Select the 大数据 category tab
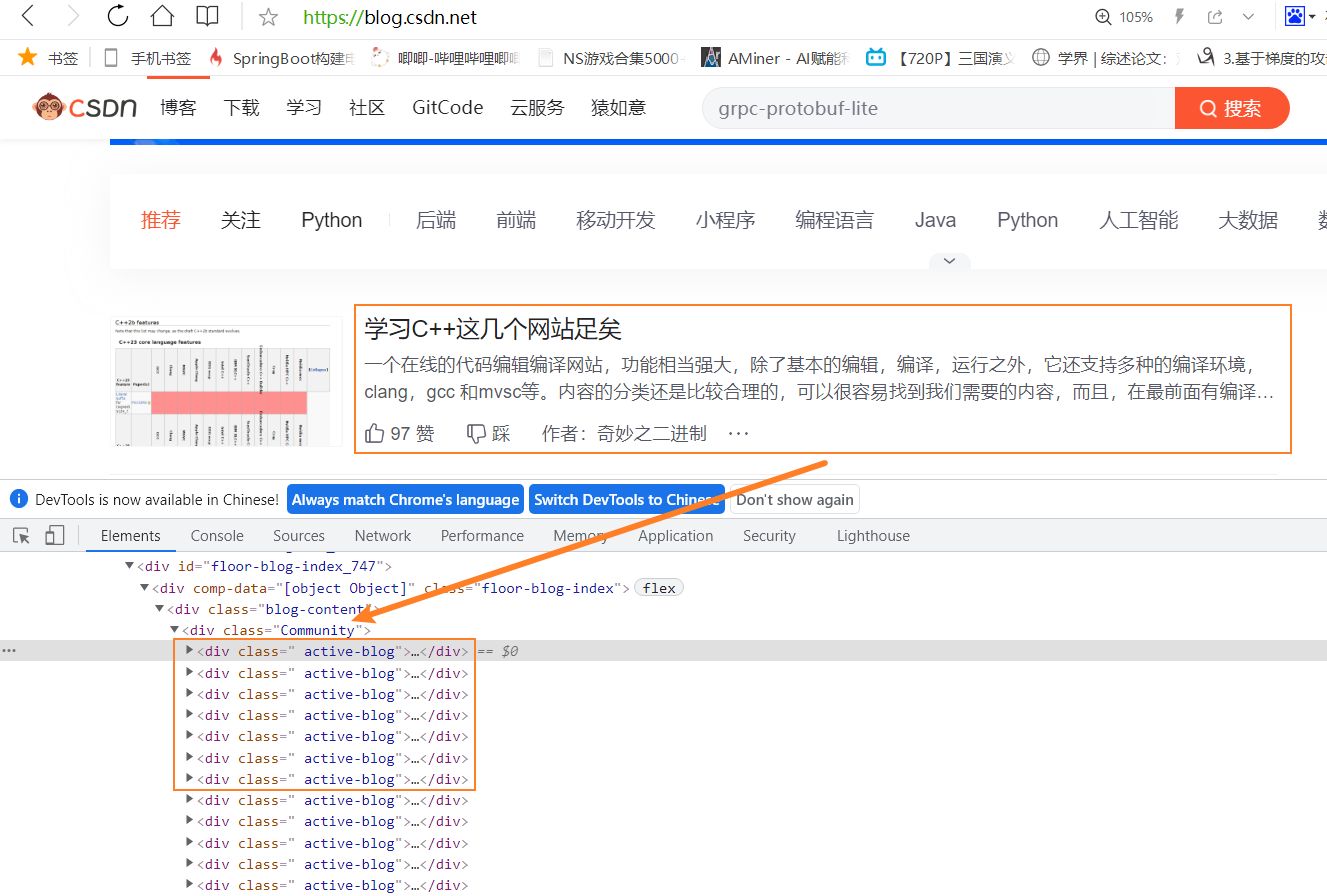Screen dimensions: 1327x896 tap(1248, 220)
